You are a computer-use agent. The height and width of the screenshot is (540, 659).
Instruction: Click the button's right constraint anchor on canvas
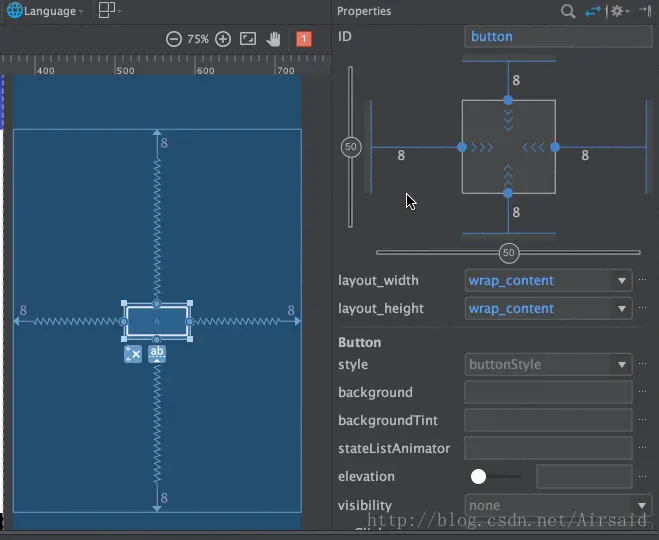pyautogui.click(x=190, y=321)
